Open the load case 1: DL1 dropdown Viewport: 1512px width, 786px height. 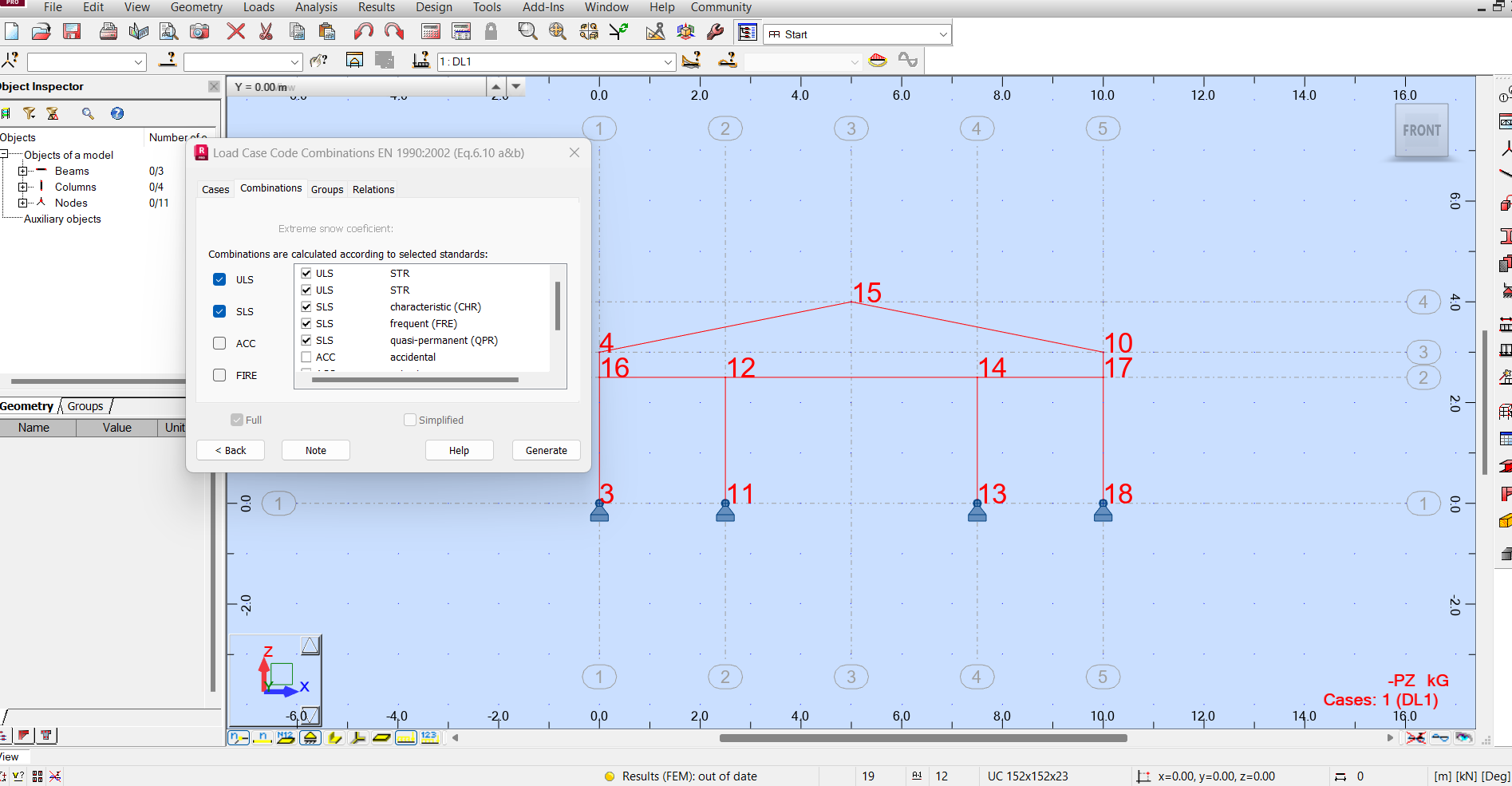coord(668,62)
